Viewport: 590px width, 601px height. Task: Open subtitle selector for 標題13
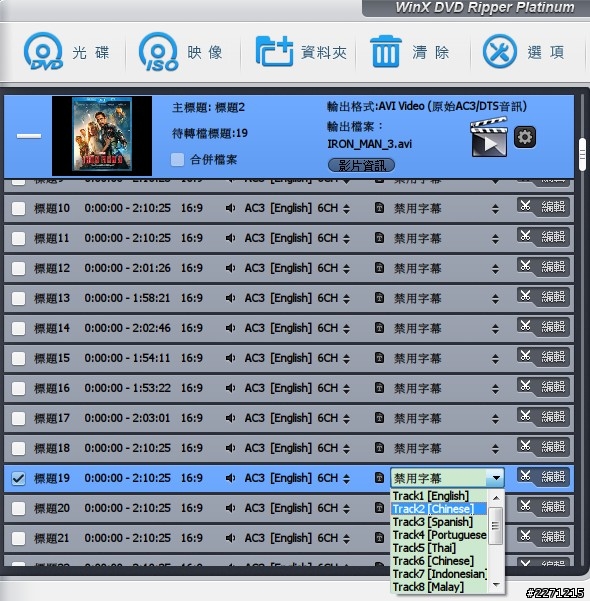[495, 299]
